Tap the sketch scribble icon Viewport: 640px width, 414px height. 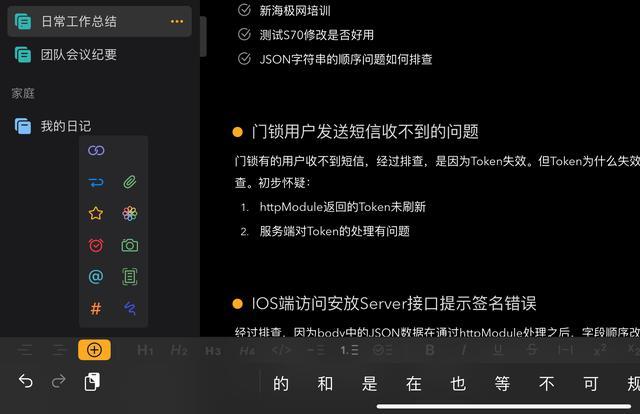(130, 308)
